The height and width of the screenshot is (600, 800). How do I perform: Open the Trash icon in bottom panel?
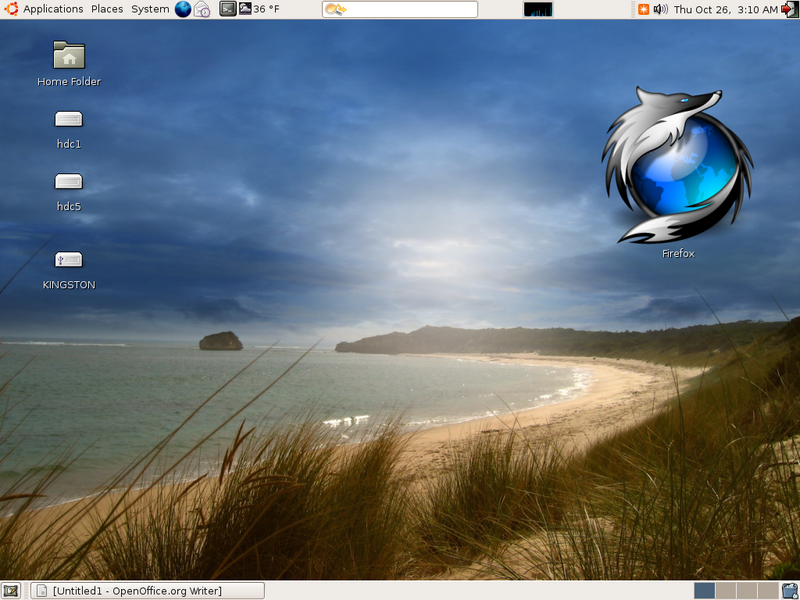789,591
